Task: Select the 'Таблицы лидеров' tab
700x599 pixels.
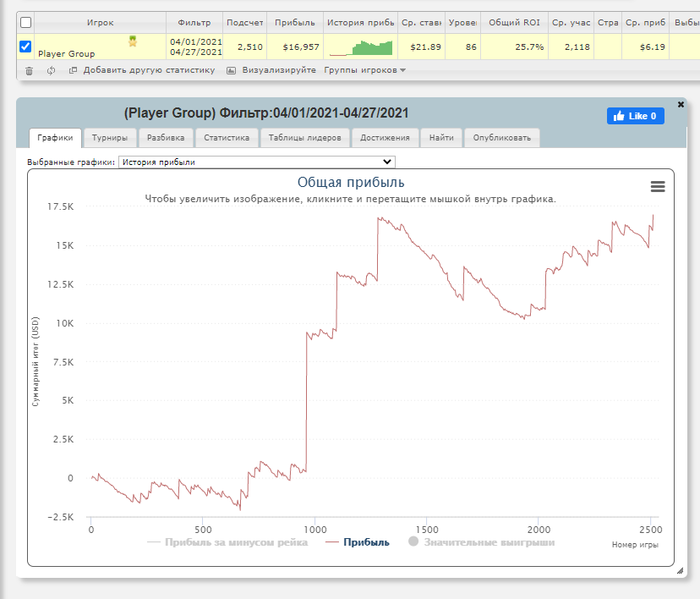Action: tap(305, 138)
